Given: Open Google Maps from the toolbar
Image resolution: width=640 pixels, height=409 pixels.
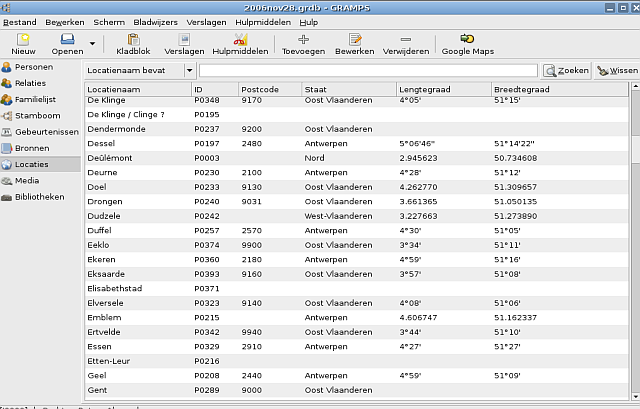Looking at the screenshot, I should (468, 43).
